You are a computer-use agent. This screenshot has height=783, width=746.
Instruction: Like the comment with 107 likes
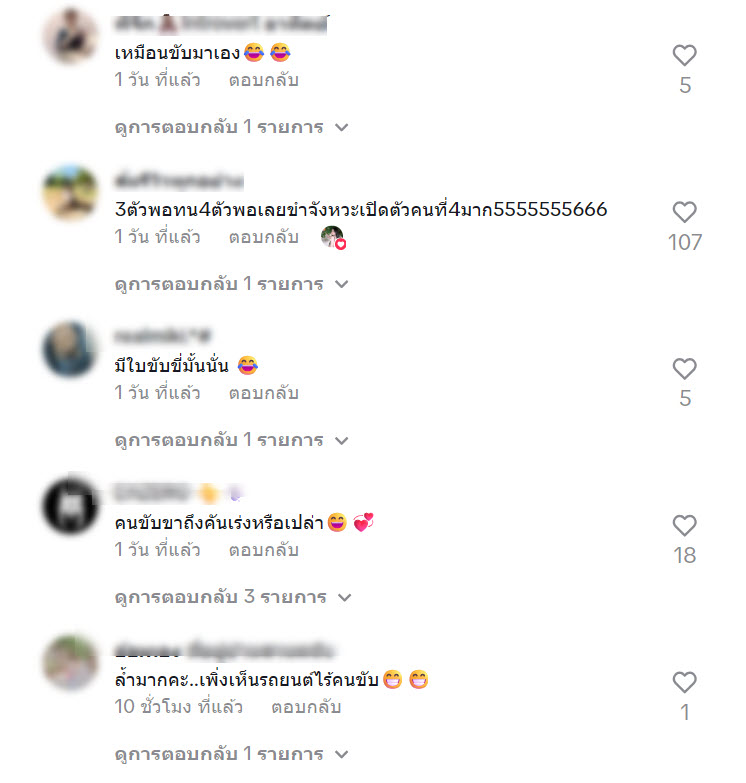click(x=684, y=212)
